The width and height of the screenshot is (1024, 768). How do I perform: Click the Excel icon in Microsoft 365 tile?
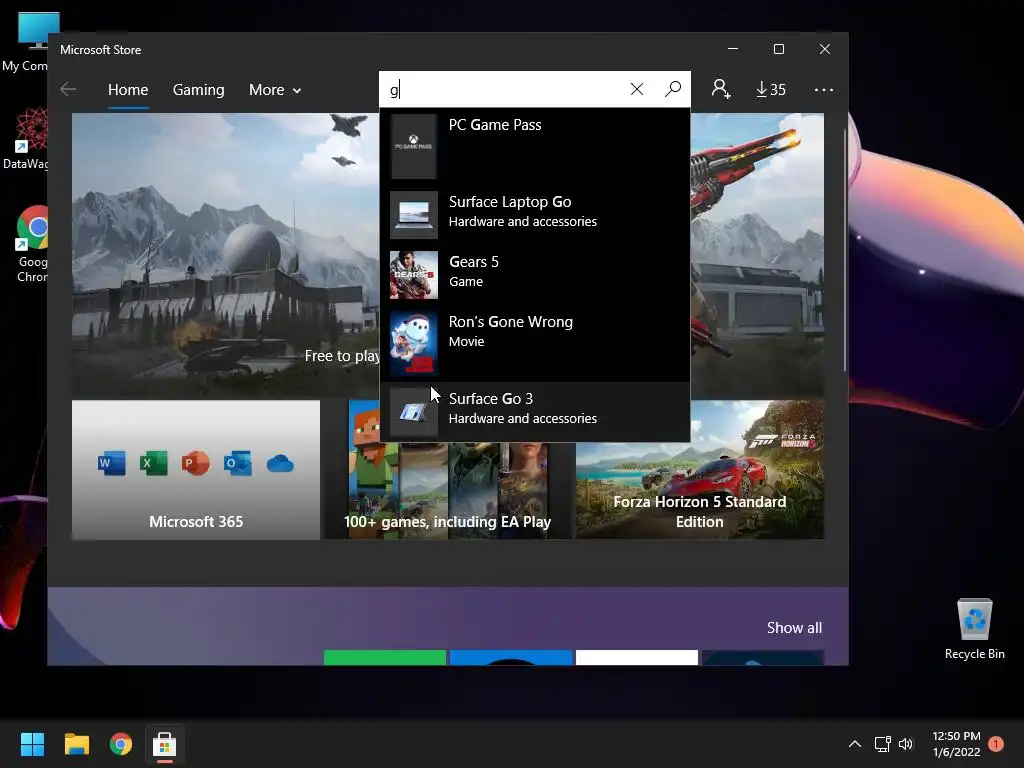pos(153,464)
